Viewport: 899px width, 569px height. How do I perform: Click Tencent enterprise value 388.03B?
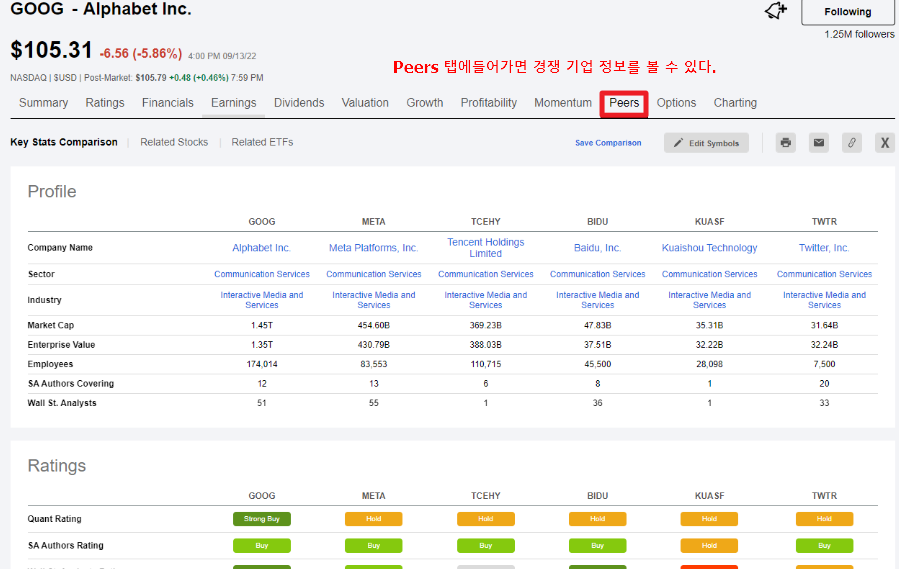click(486, 345)
